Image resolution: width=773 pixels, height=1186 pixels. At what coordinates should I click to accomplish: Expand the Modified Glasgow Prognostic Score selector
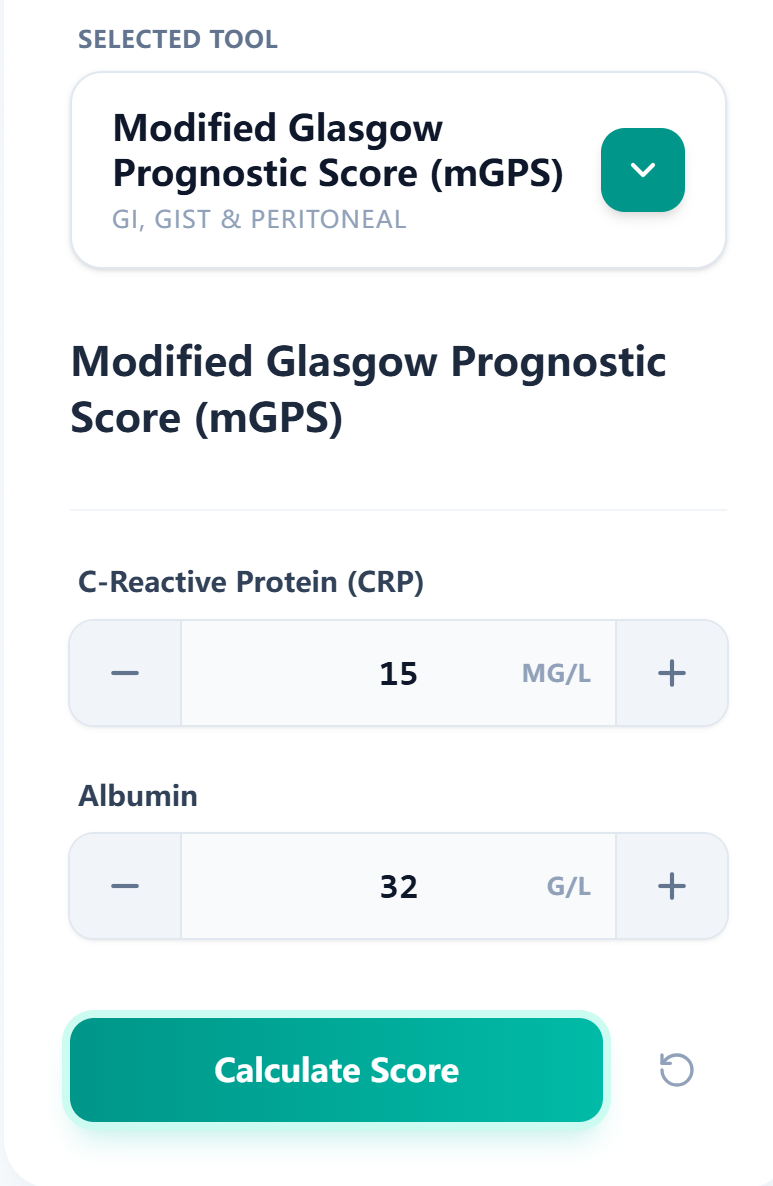coord(643,169)
